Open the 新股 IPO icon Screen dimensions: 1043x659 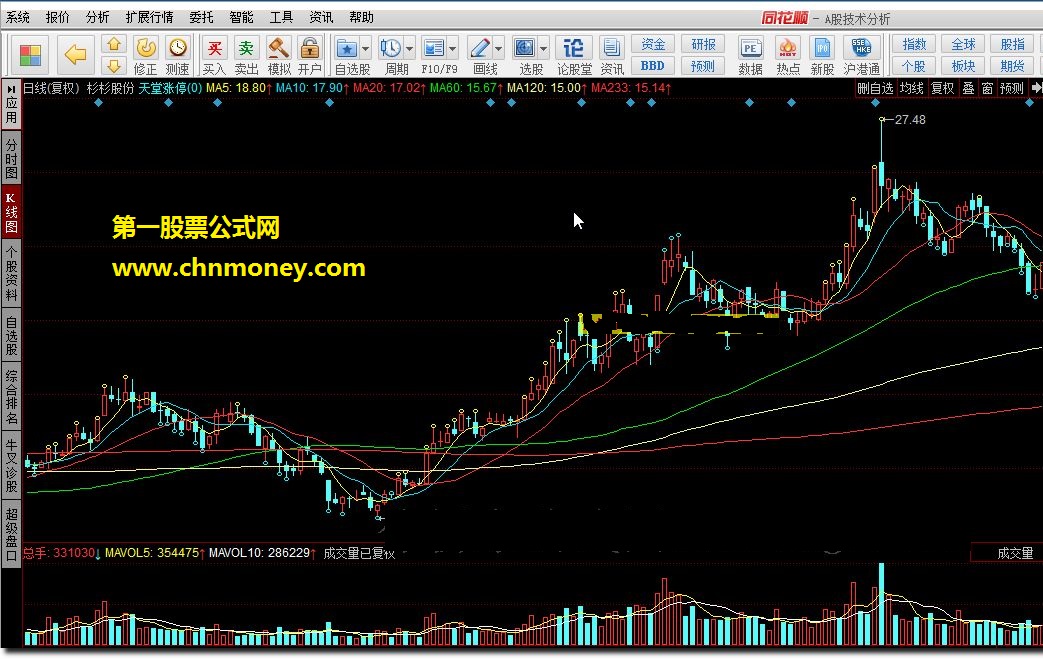822,55
